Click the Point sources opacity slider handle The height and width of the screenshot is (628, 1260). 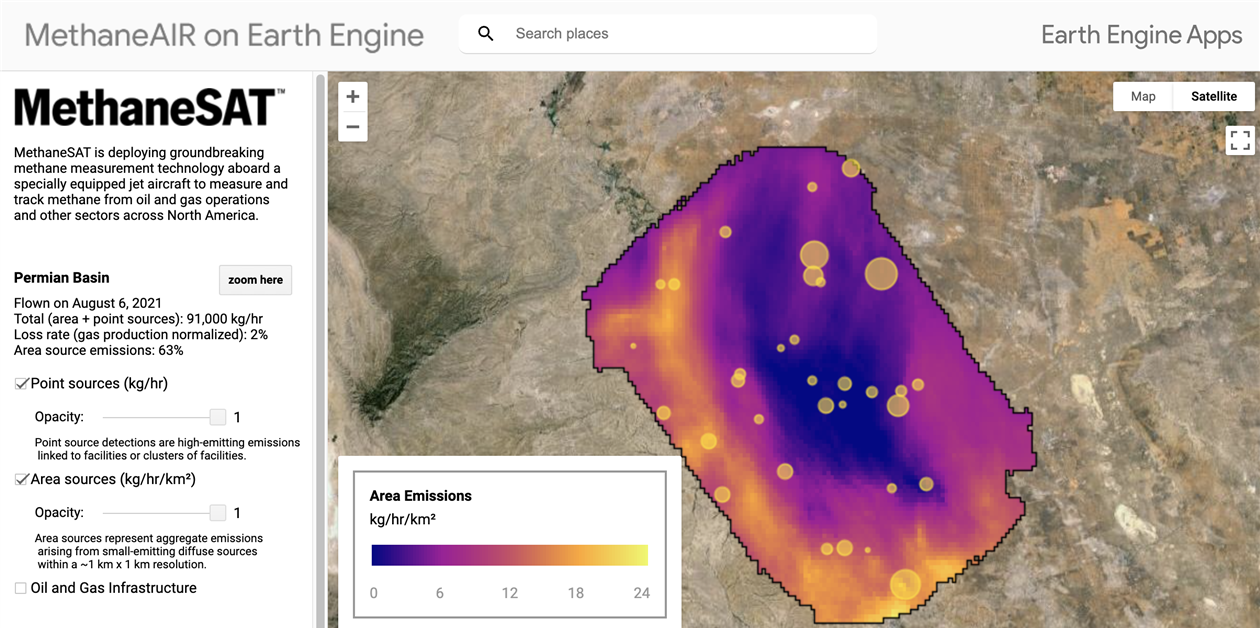pos(217,416)
